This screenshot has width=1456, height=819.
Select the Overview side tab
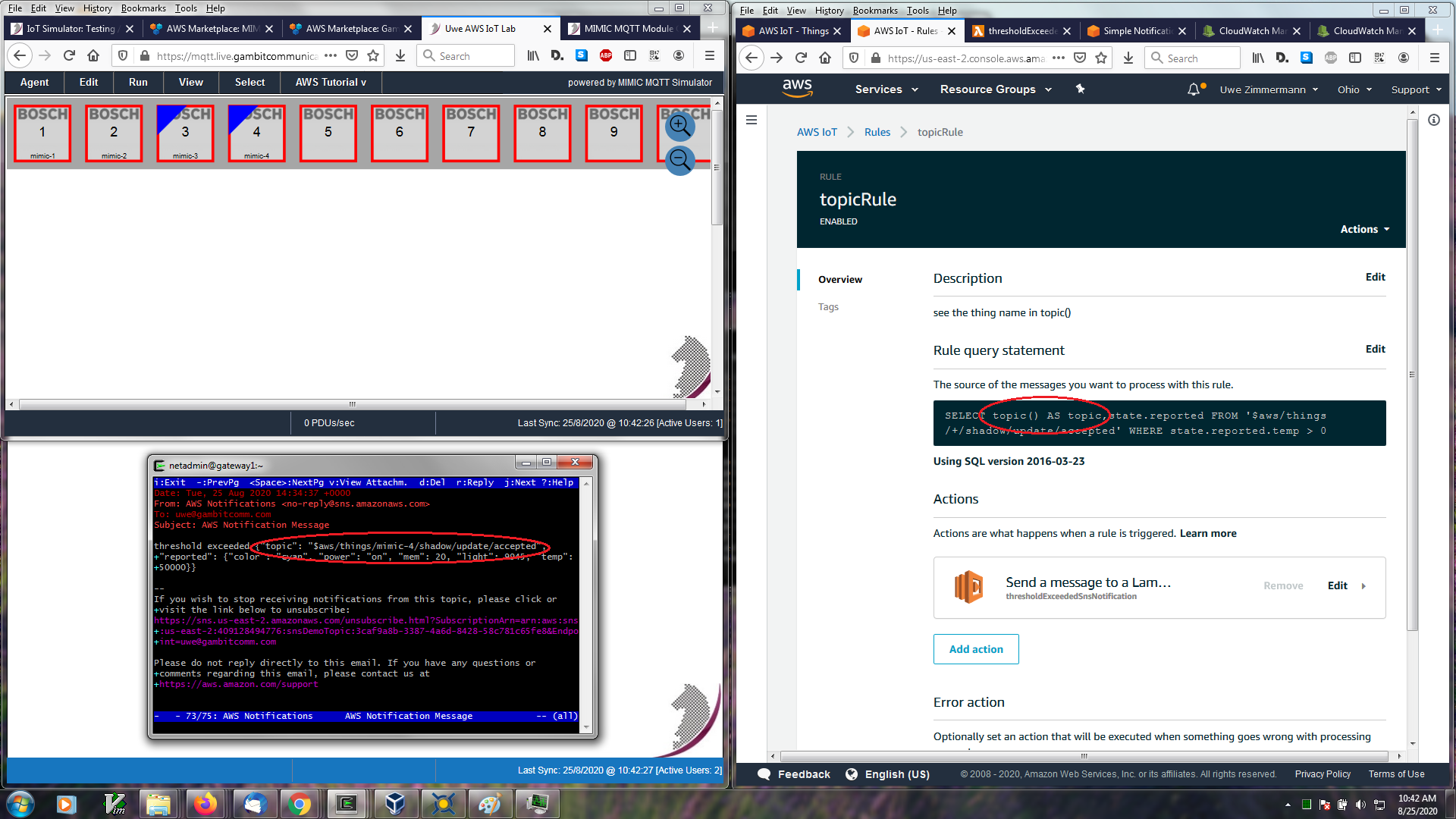[839, 279]
